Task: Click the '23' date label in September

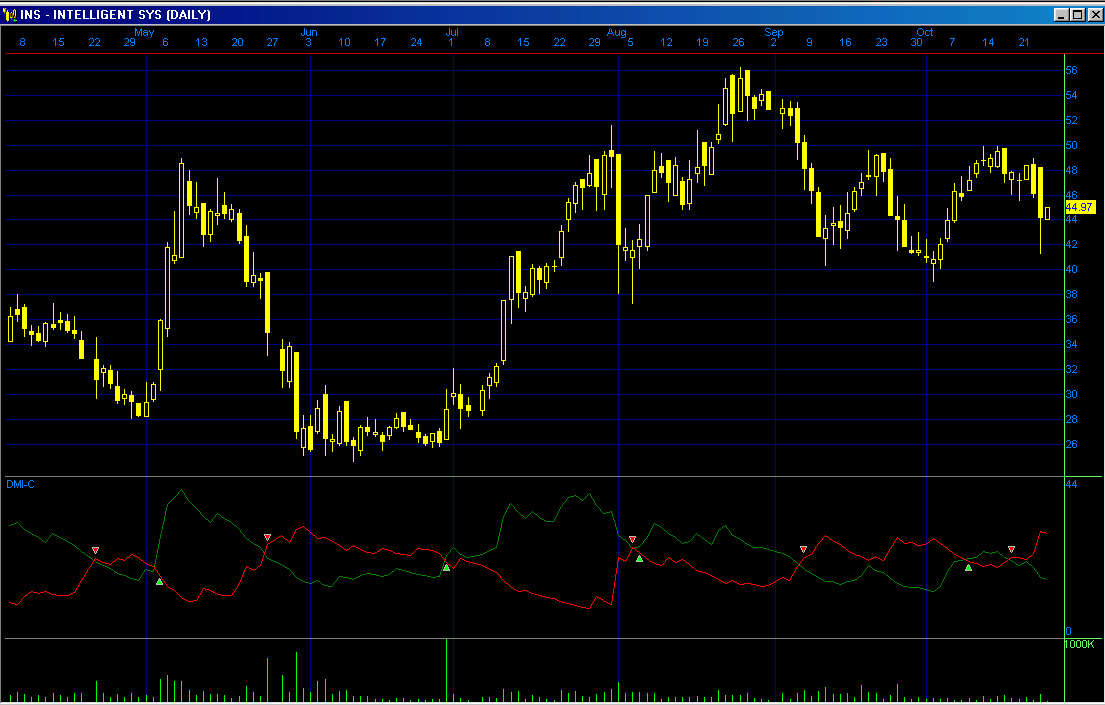Action: (881, 42)
